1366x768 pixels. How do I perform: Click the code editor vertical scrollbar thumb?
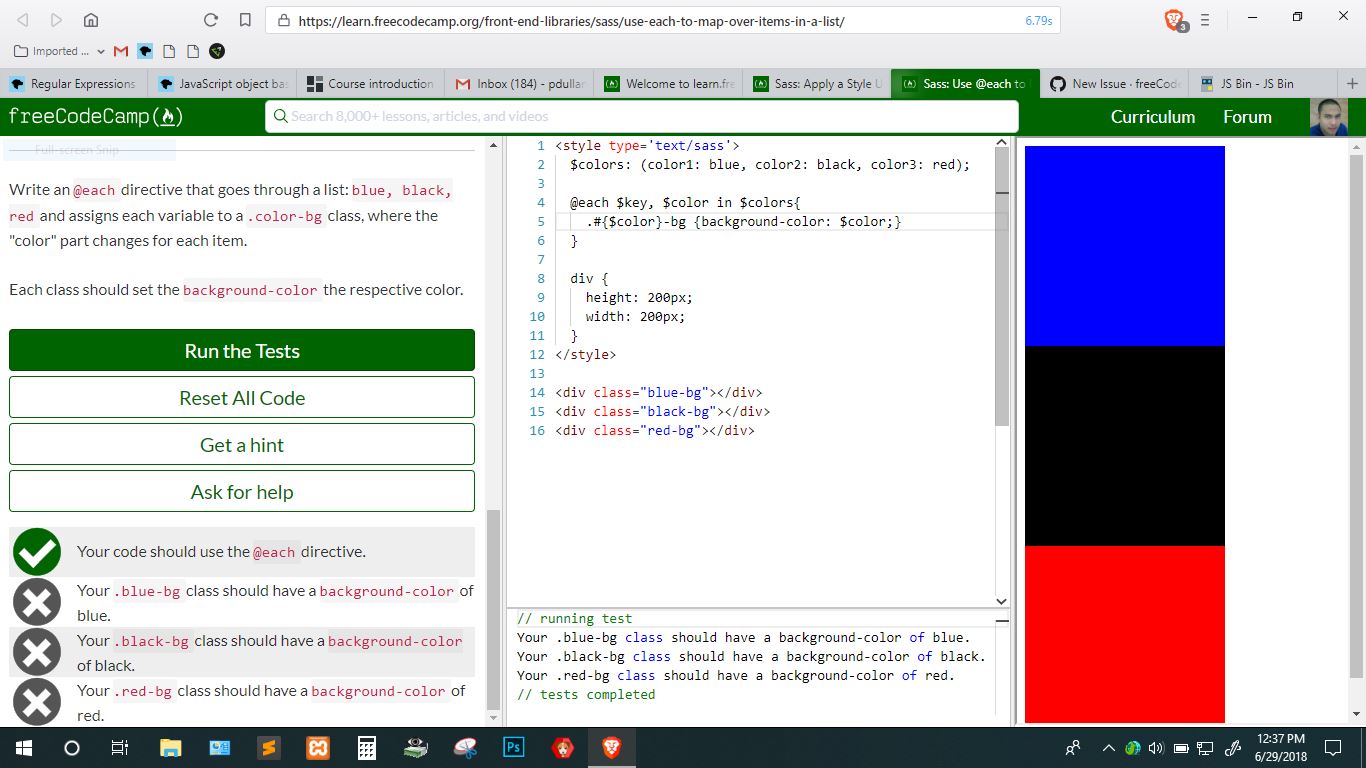coord(1002,288)
